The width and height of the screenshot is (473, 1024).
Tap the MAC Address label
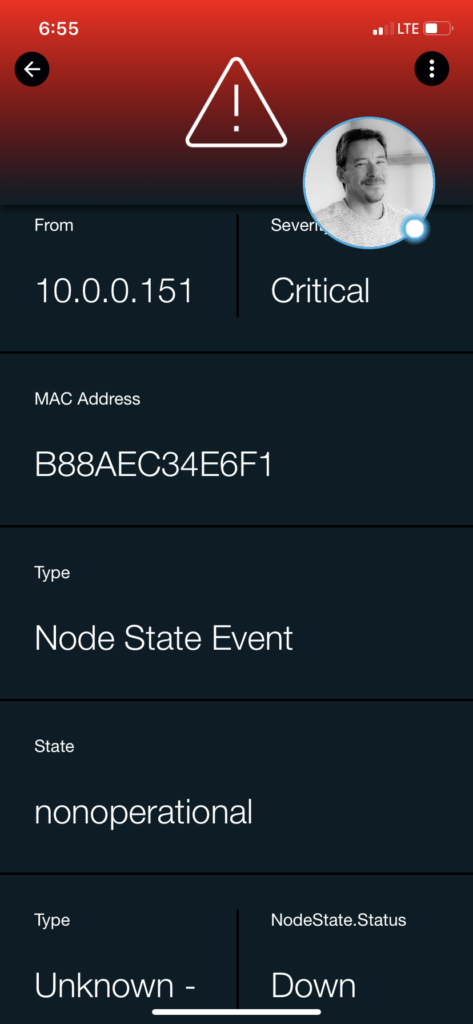coord(87,399)
